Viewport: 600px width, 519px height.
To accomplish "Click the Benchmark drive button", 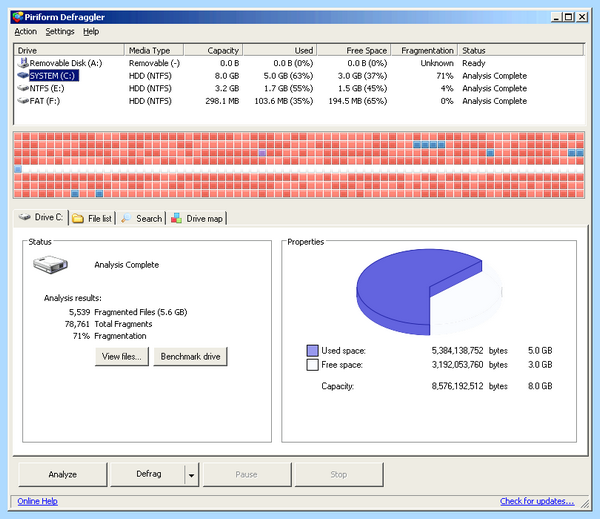I will pyautogui.click(x=190, y=357).
